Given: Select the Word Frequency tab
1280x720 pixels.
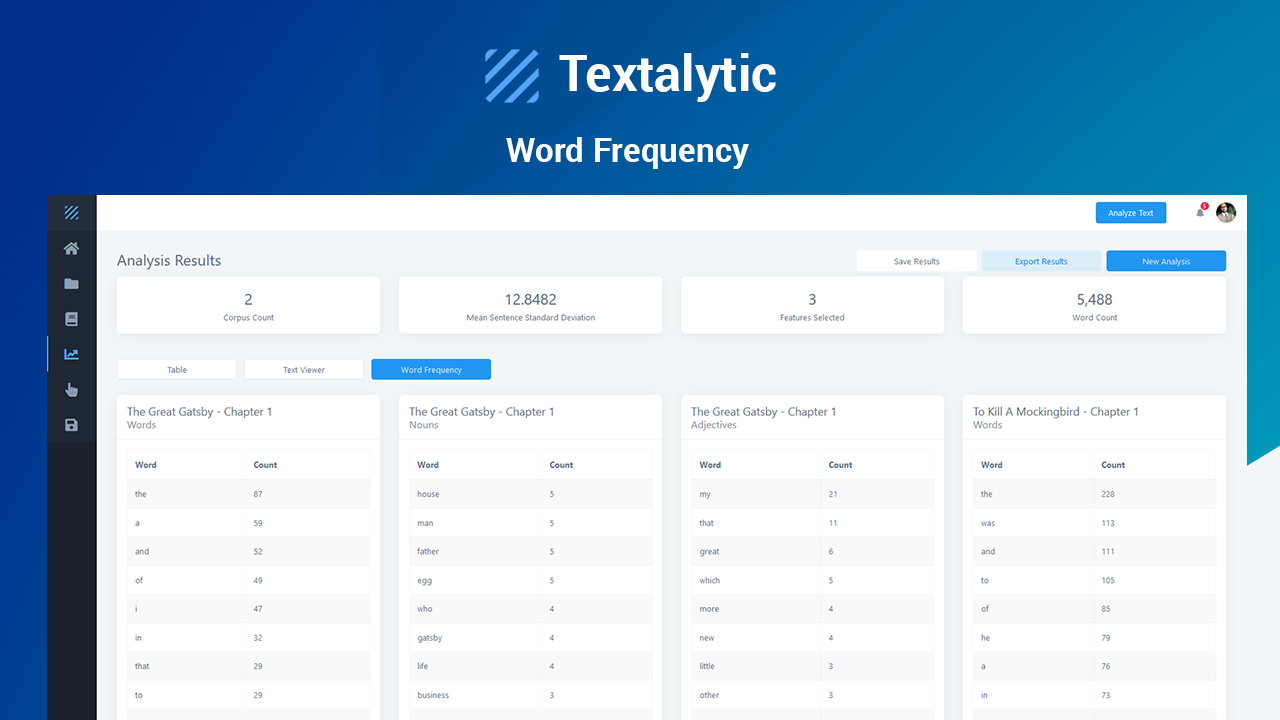Looking at the screenshot, I should (430, 369).
